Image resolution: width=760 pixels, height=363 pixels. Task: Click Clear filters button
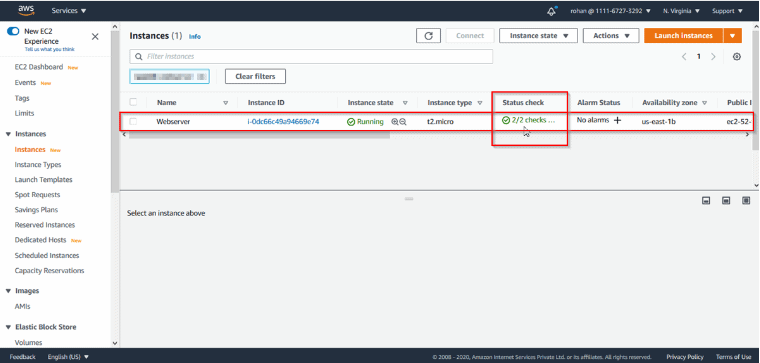coord(255,76)
